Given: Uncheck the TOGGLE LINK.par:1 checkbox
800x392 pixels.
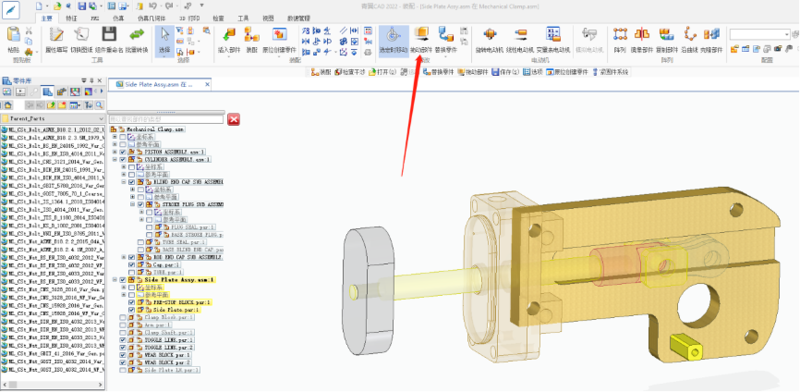Looking at the screenshot, I should 122,340.
